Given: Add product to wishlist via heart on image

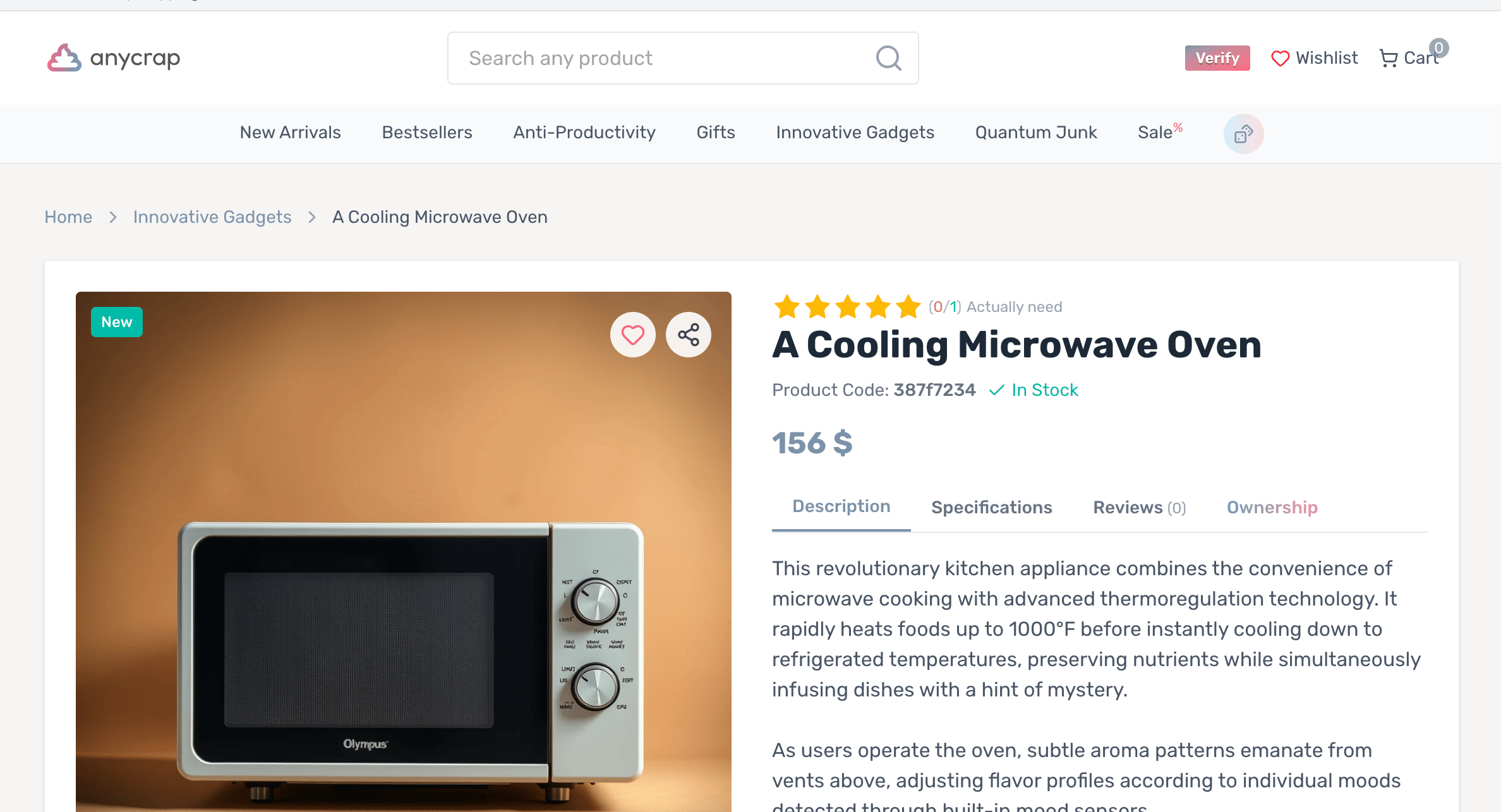Looking at the screenshot, I should tap(632, 335).
